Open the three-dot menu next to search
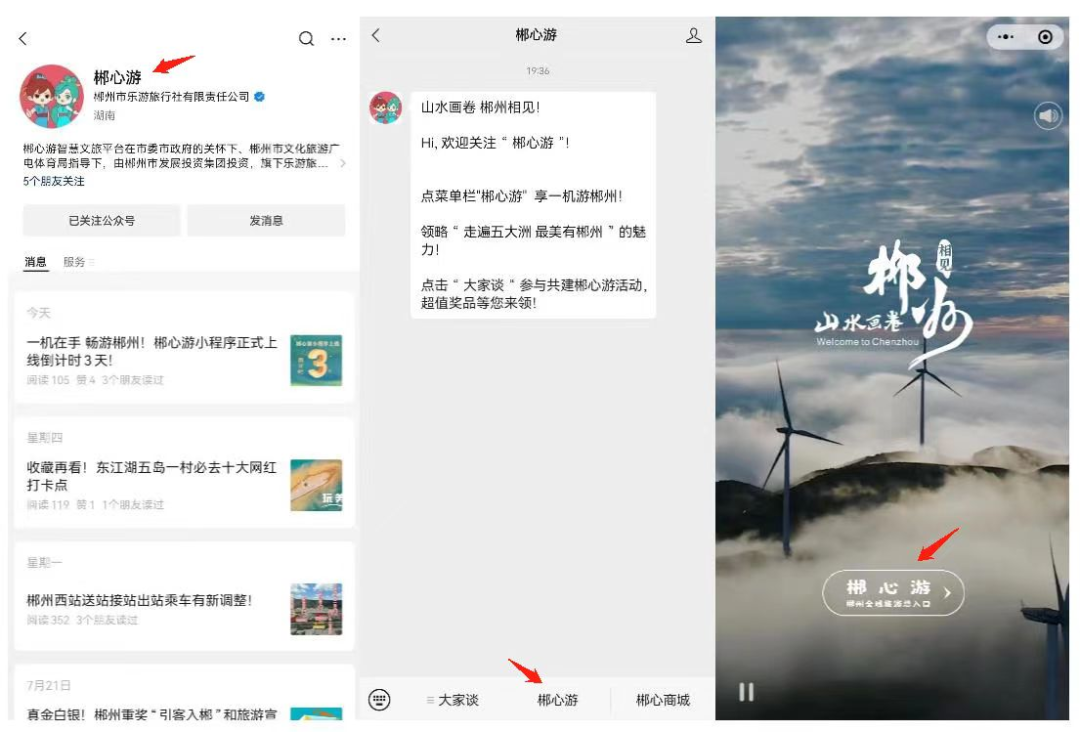1080x732 pixels. click(x=338, y=39)
